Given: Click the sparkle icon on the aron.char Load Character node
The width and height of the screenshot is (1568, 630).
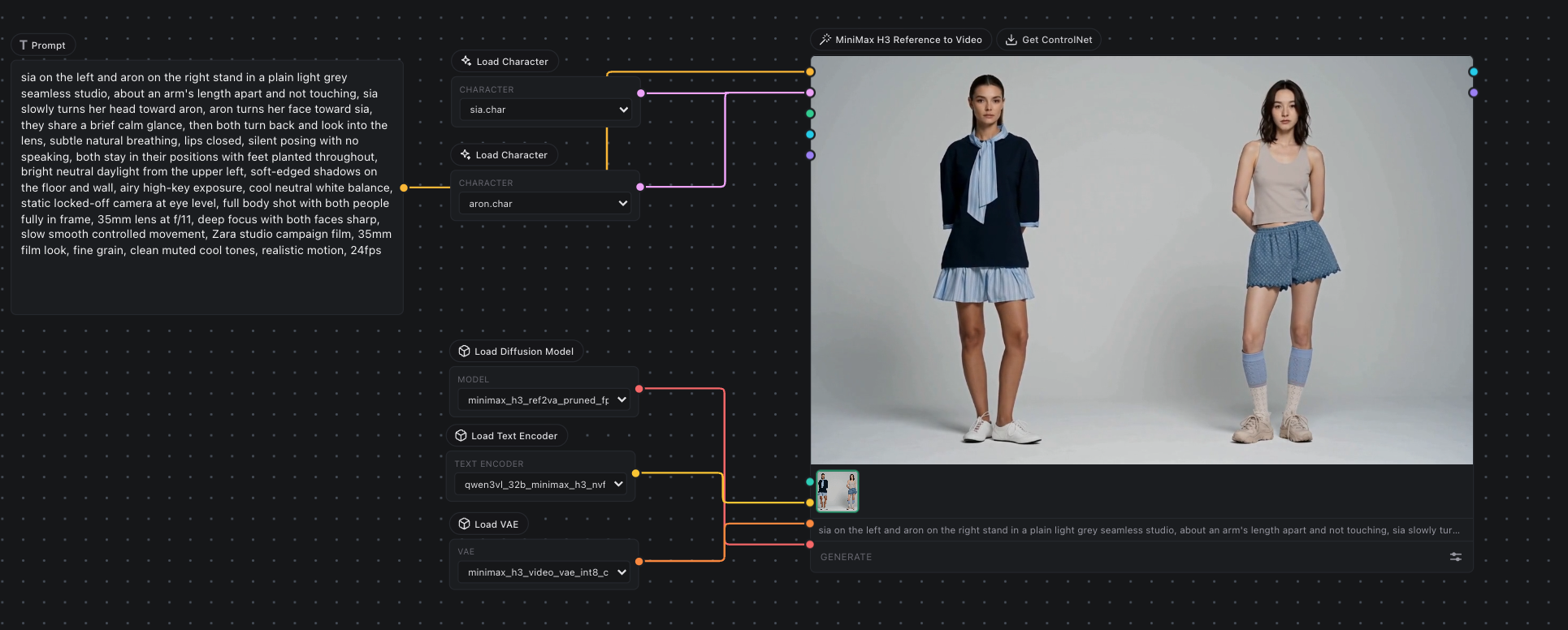Looking at the screenshot, I should point(466,154).
